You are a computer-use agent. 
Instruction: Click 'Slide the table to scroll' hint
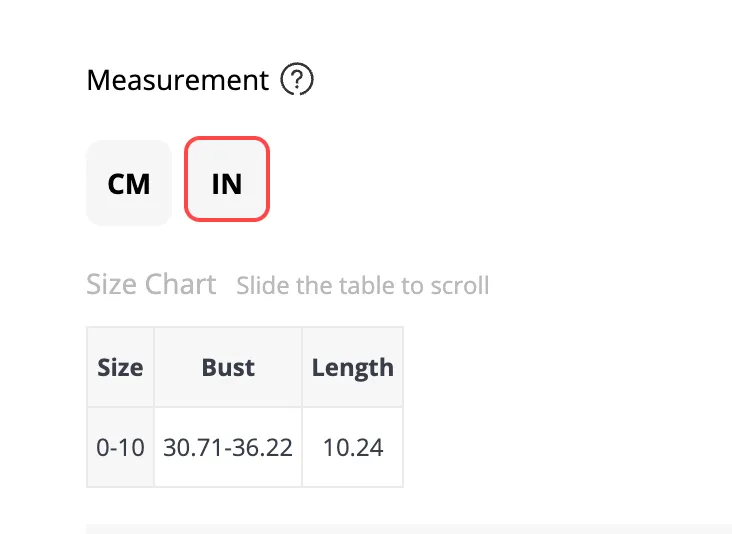coord(363,285)
